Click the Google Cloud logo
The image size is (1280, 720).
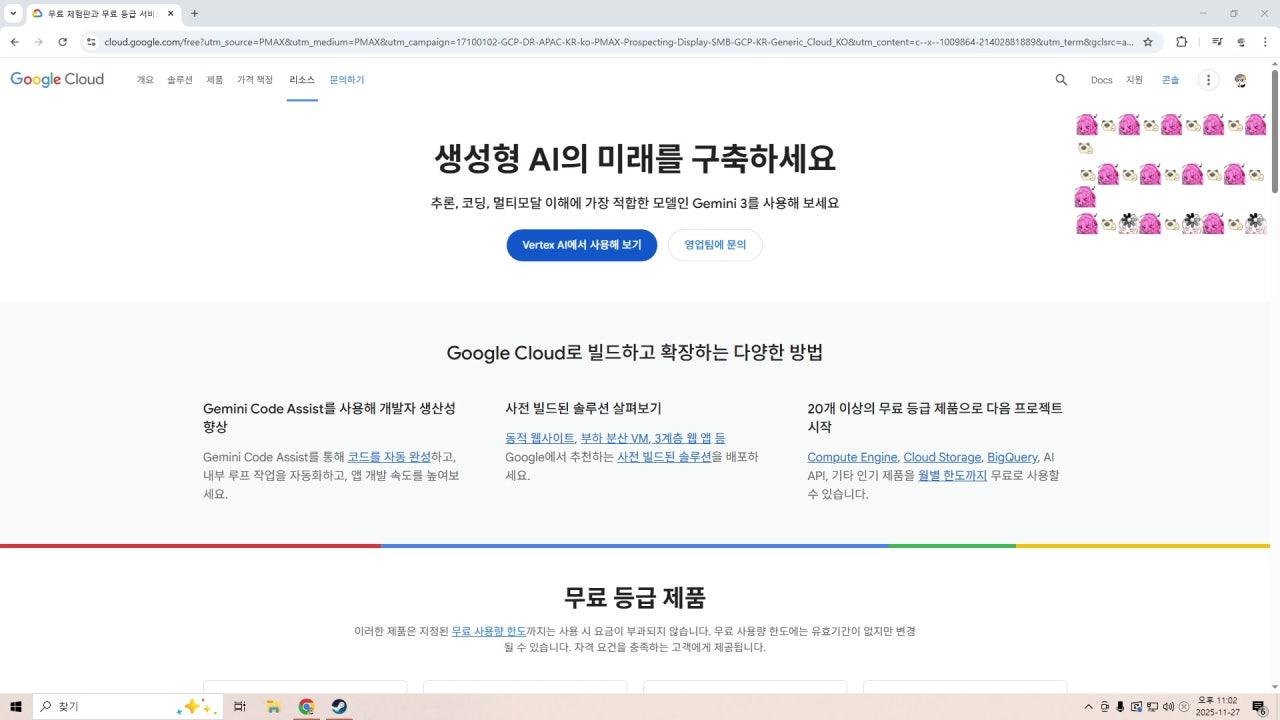coord(57,79)
